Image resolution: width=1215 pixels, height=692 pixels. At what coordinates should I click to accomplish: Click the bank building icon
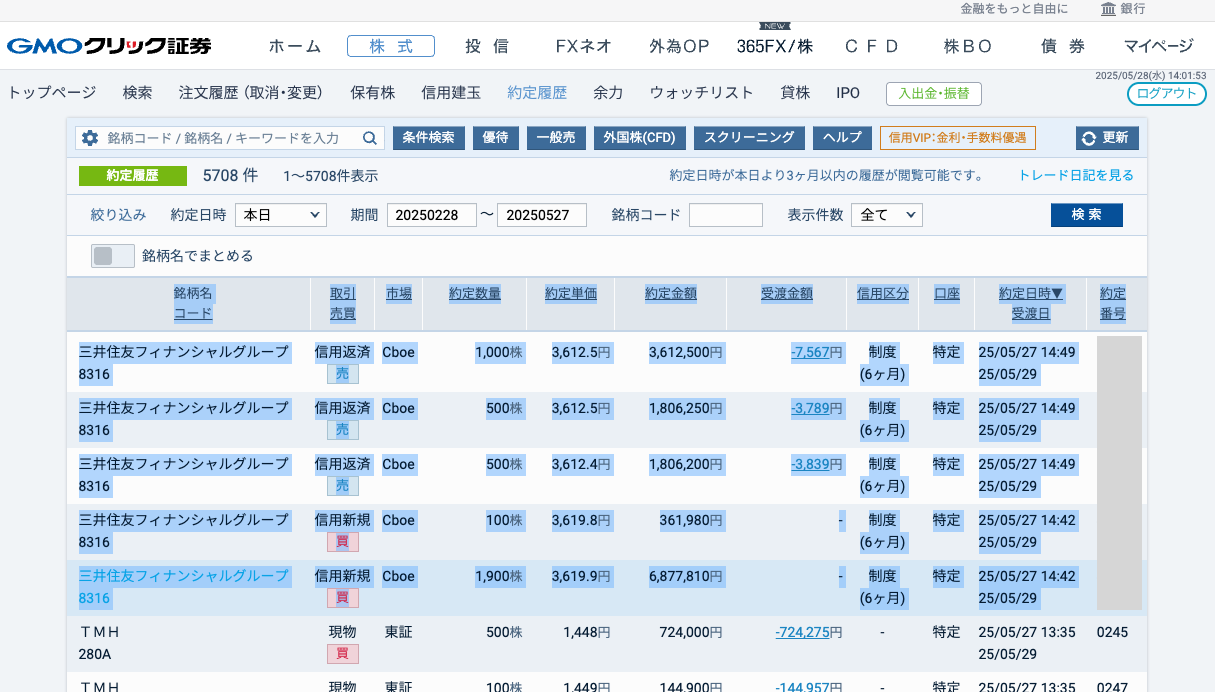click(1108, 9)
